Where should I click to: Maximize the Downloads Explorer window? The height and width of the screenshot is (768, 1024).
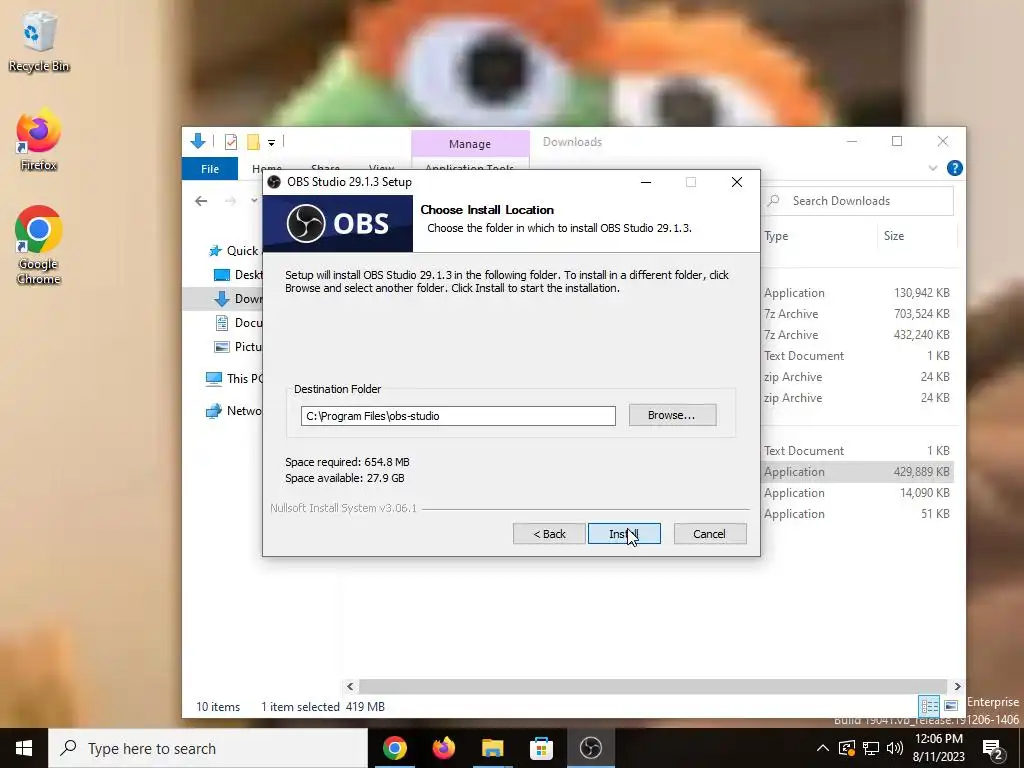897,142
